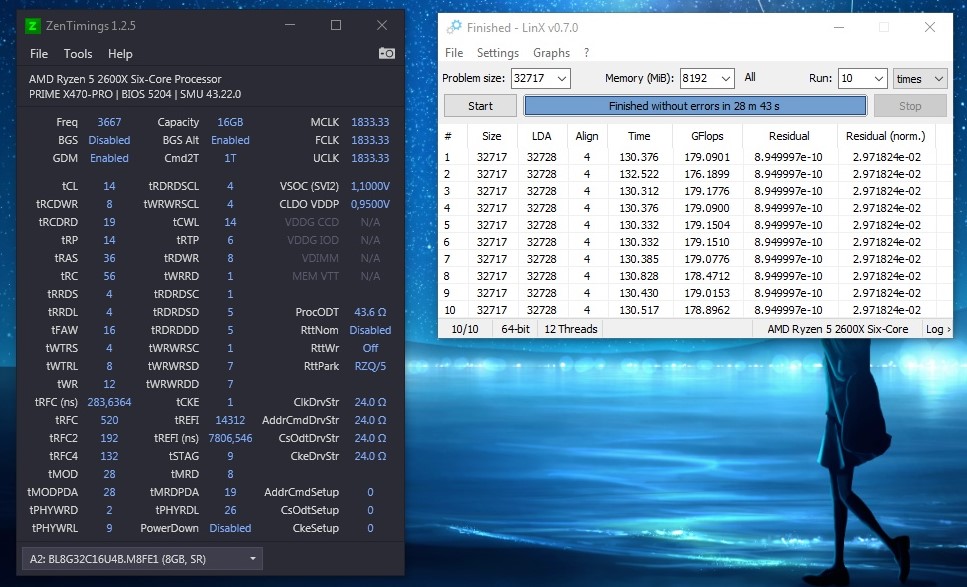Click the RttNom Disabled value
The width and height of the screenshot is (967, 587).
click(x=370, y=330)
